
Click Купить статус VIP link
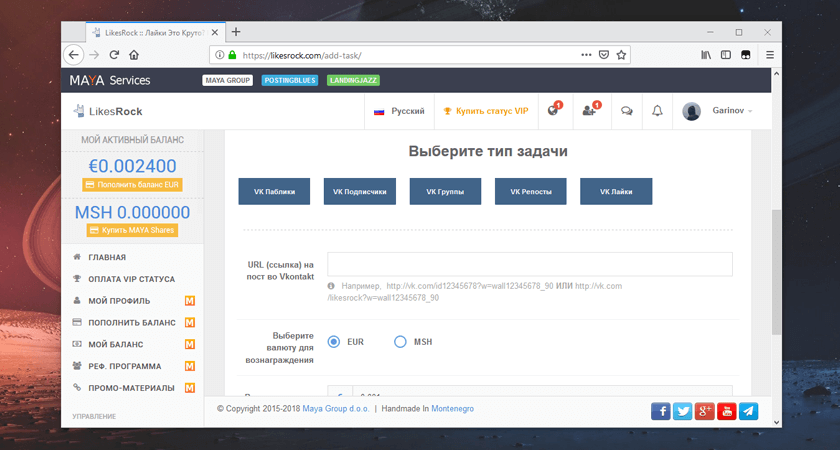tap(486, 111)
